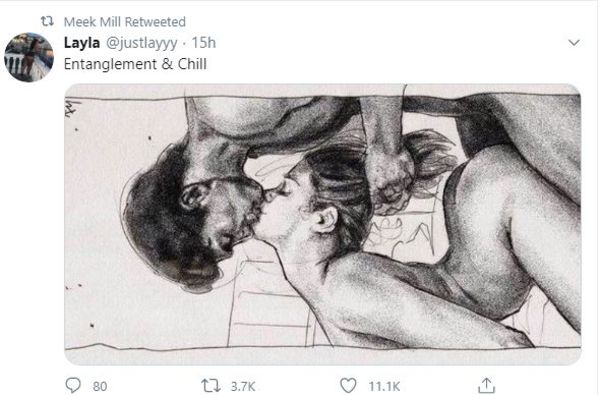The height and width of the screenshot is (395, 600).
Task: Click the reply count 80
Action: tap(99, 386)
